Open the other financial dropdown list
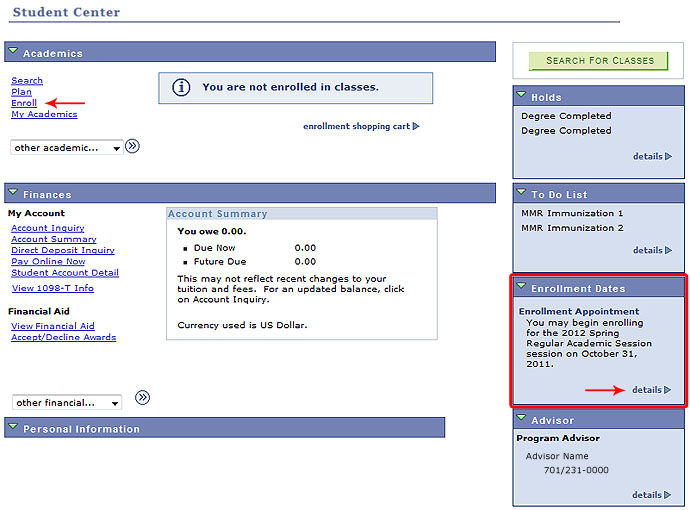 tap(66, 403)
